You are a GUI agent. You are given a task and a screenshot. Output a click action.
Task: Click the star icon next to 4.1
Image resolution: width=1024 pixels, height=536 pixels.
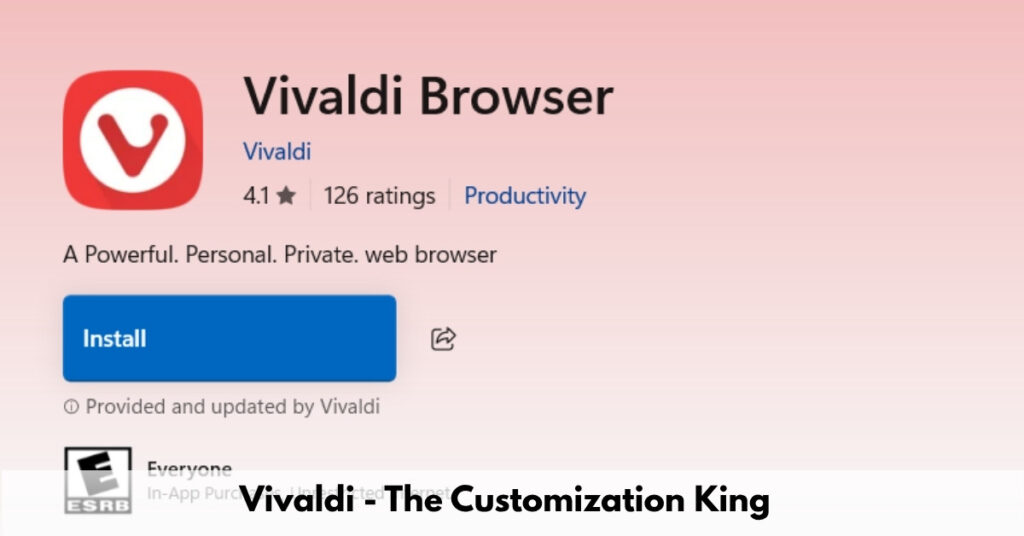pos(286,195)
